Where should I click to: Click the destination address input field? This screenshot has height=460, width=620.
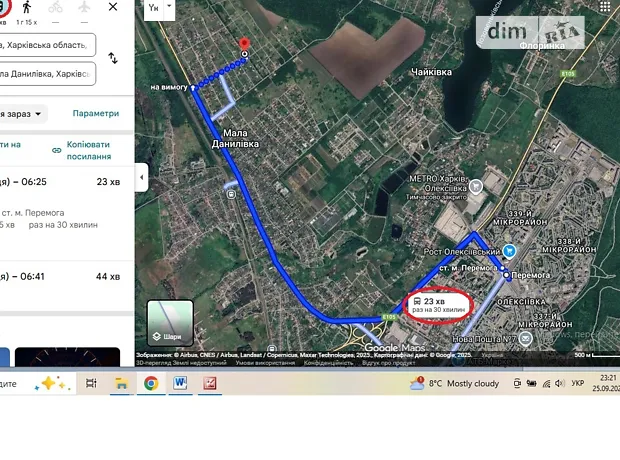[48, 74]
